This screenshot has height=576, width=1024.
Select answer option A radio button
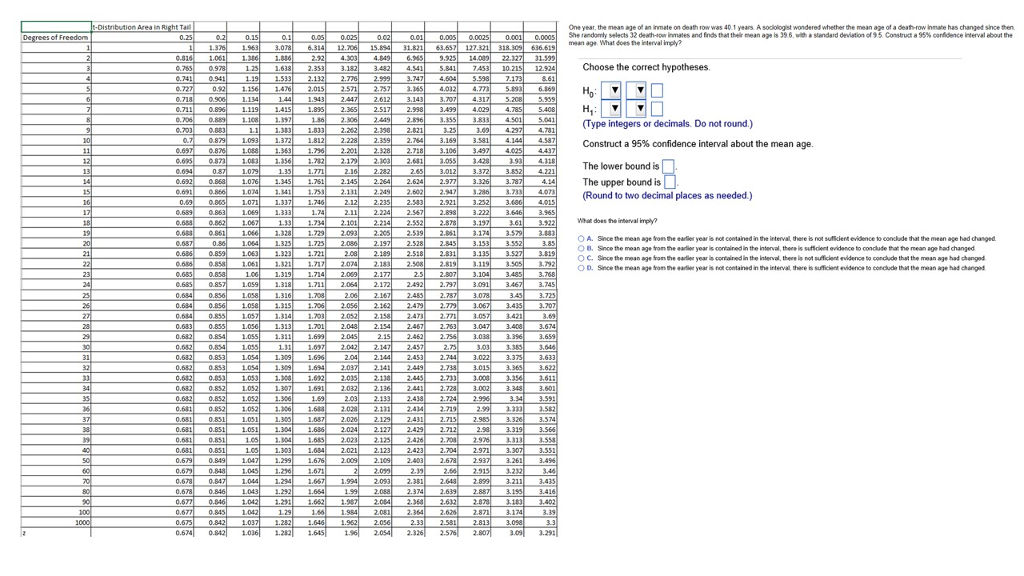tap(581, 239)
